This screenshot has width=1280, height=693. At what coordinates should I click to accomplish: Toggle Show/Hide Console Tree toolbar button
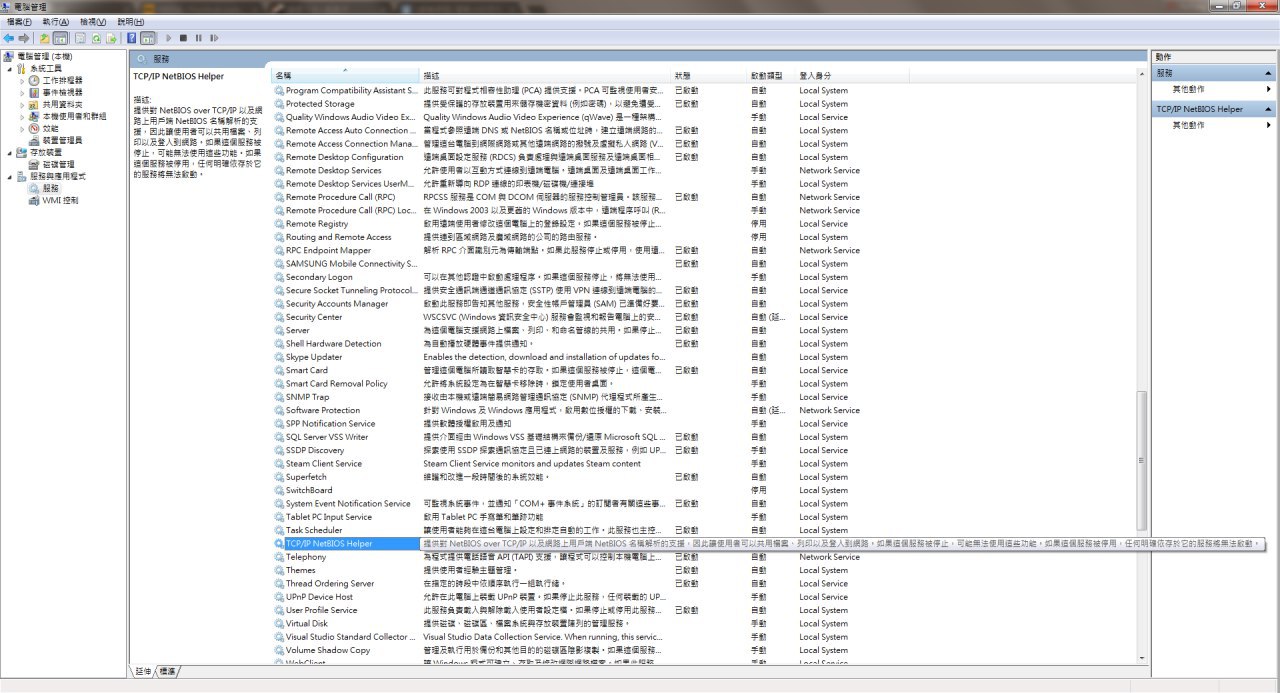click(60, 38)
